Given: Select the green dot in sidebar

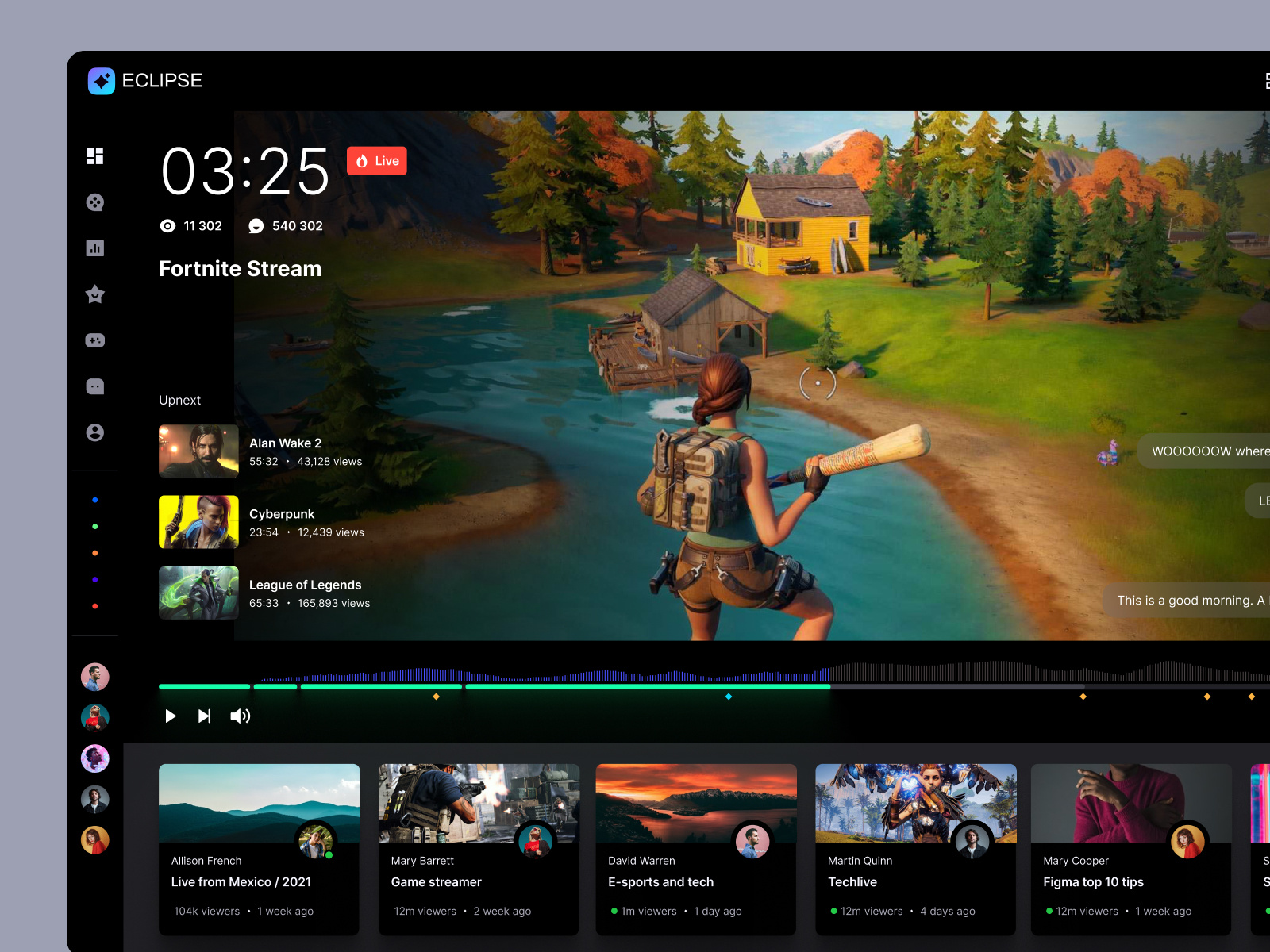Looking at the screenshot, I should pyautogui.click(x=95, y=527).
